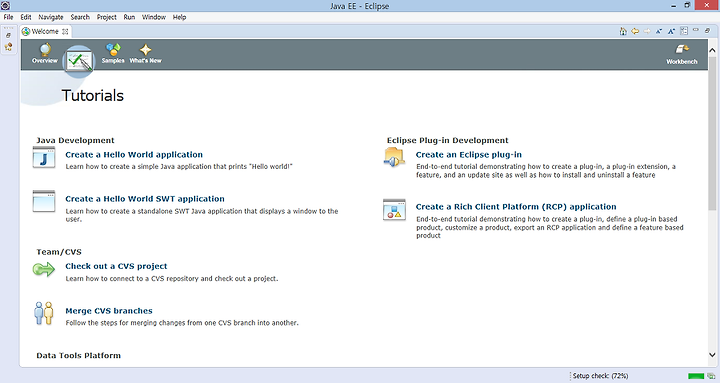The height and width of the screenshot is (383, 720).
Task: Click 'Follow the steps for merging changes' text
Action: [182, 323]
